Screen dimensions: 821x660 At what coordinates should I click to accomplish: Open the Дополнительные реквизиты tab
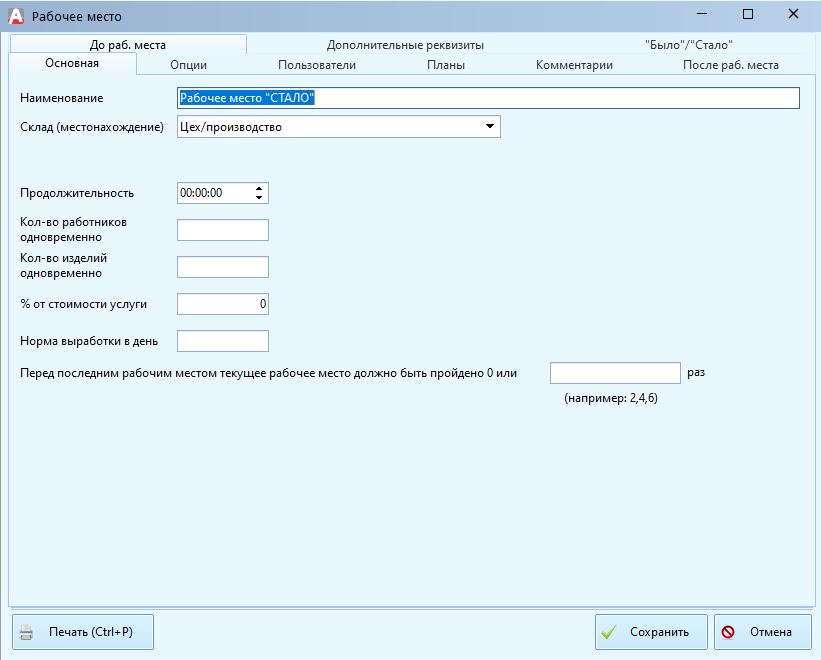pos(405,45)
